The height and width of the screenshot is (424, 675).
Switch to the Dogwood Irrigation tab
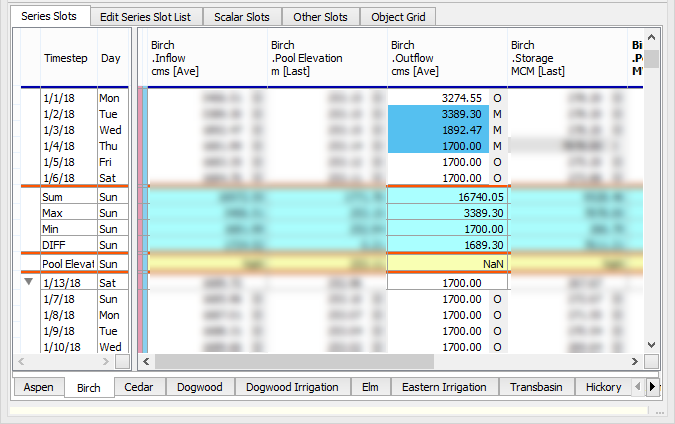tap(292, 387)
